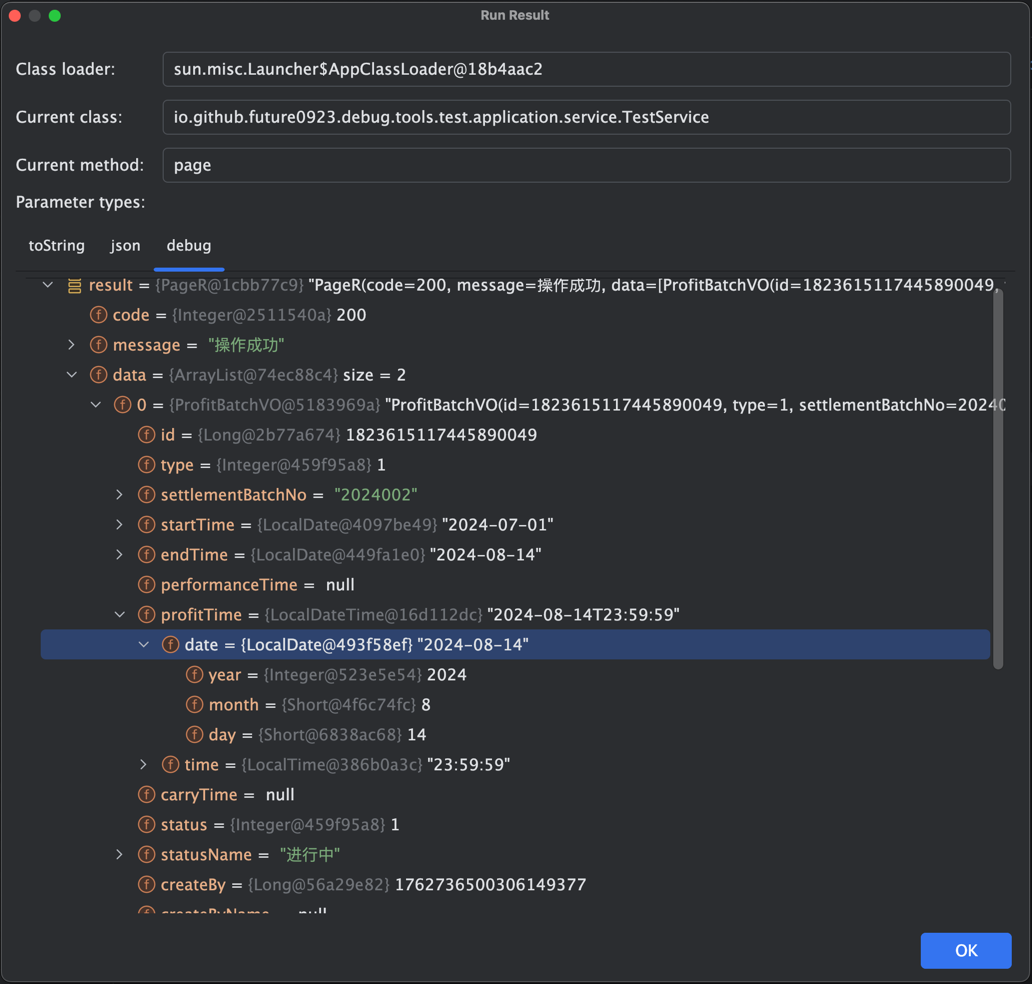
Task: Switch to the toString tab
Action: tap(57, 246)
